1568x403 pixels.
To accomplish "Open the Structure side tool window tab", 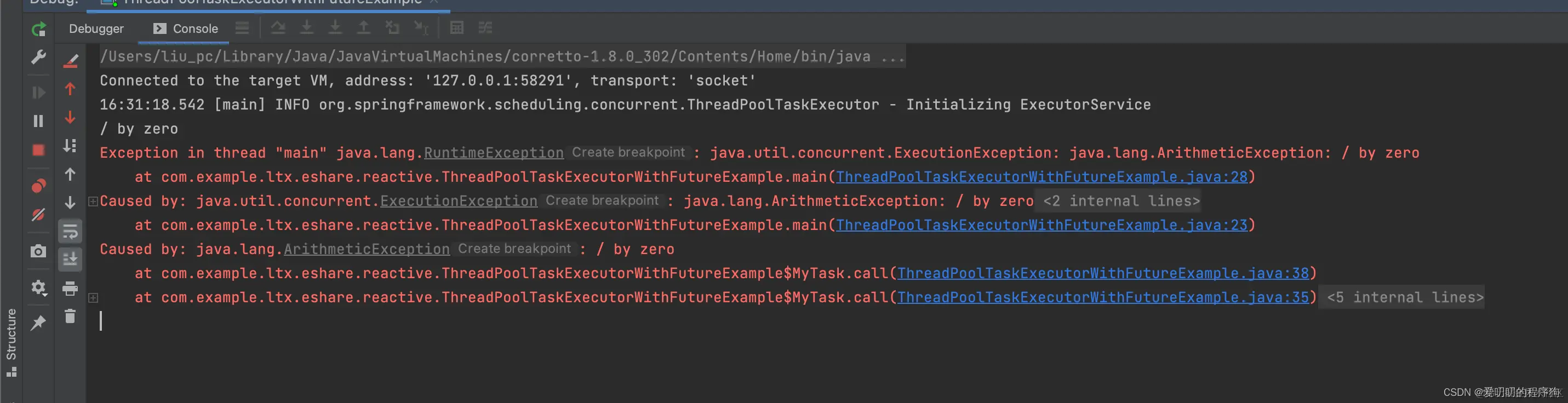I will (x=12, y=342).
